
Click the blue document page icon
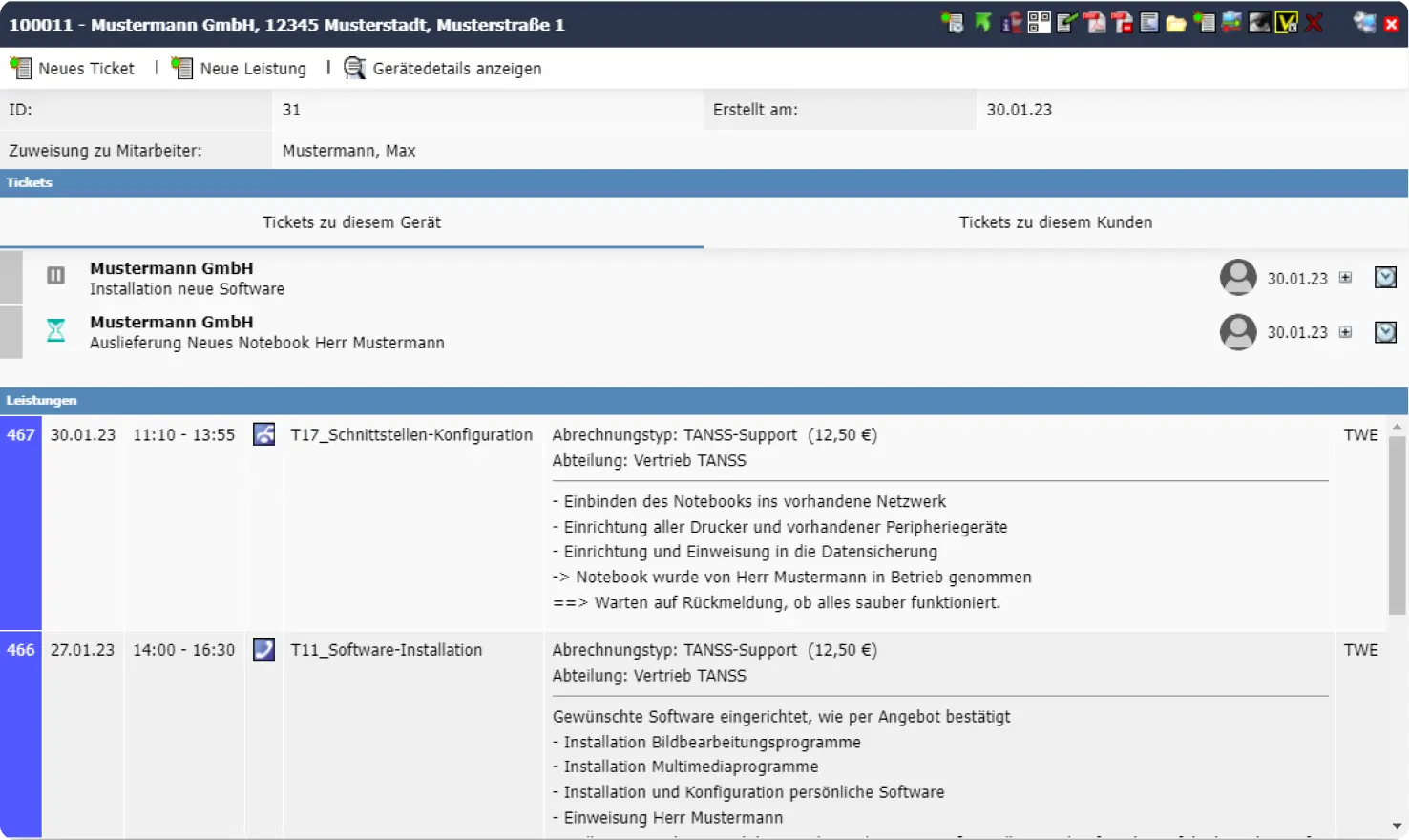coord(1149,23)
